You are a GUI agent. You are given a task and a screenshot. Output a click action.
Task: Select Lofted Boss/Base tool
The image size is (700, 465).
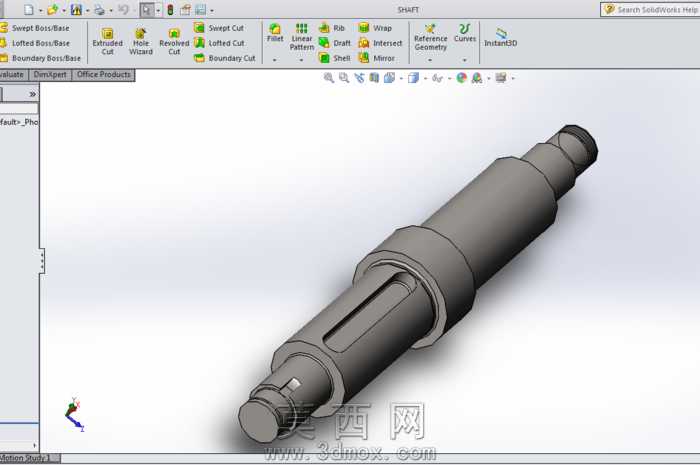click(35, 43)
